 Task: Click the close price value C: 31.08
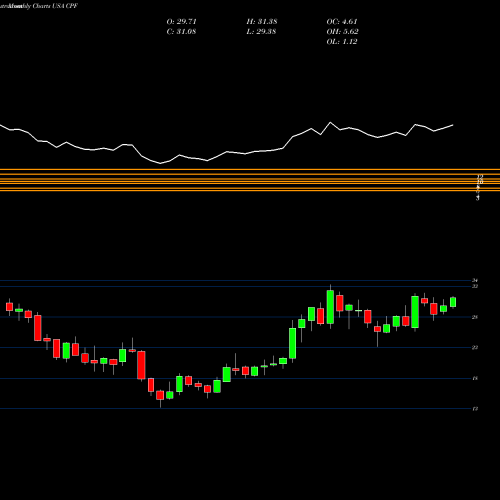click(x=181, y=32)
